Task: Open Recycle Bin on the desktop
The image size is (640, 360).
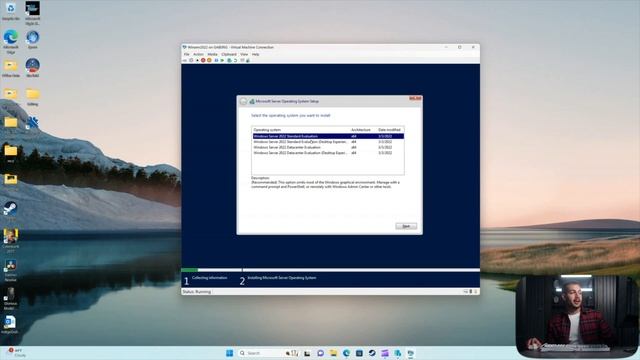Action: pyautogui.click(x=11, y=11)
